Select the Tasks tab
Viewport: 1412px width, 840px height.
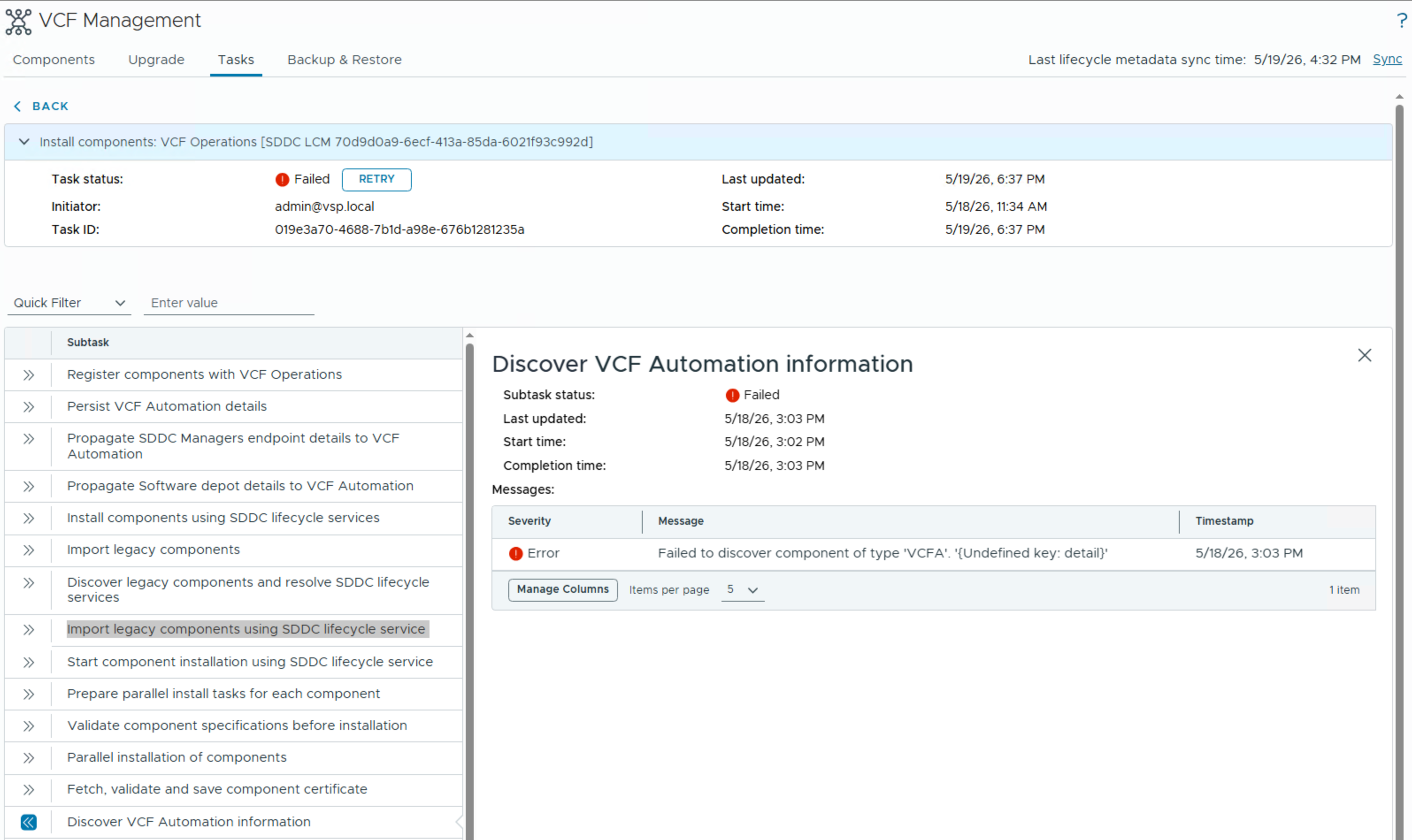click(x=236, y=59)
